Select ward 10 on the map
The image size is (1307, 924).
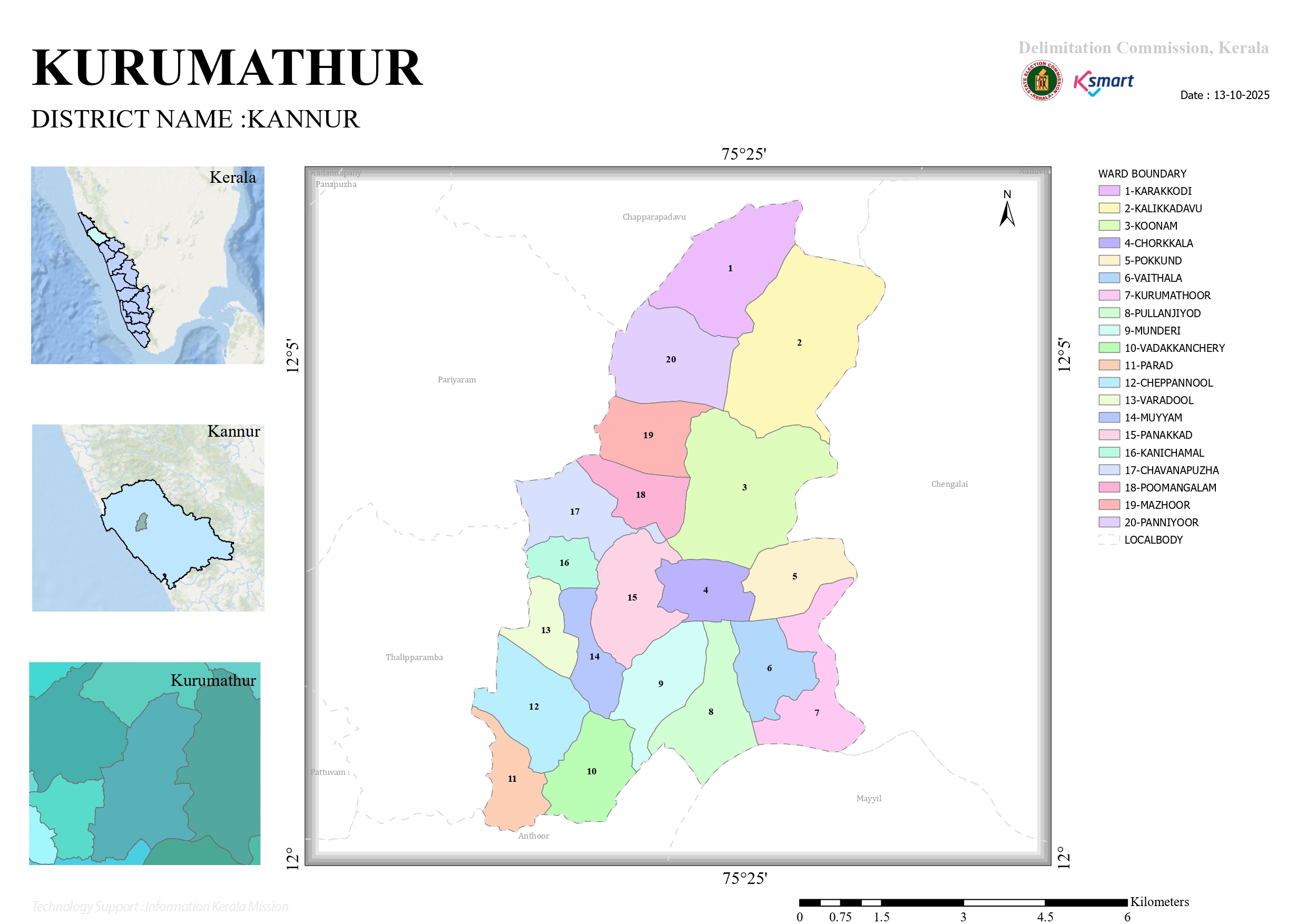[592, 771]
